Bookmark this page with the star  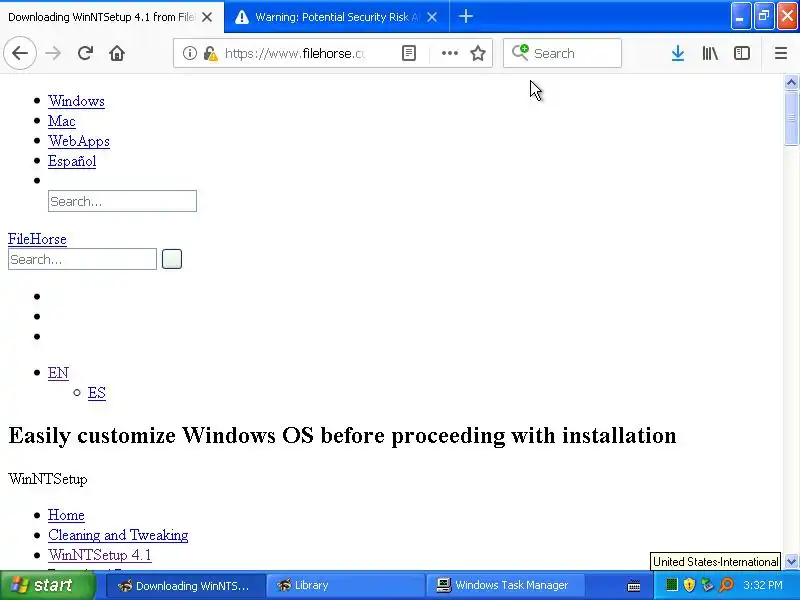tap(478, 53)
